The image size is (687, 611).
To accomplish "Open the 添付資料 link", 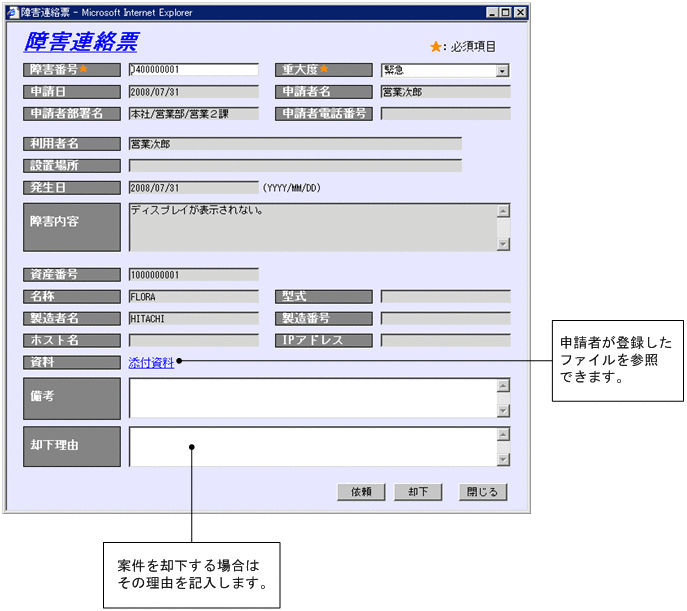I will coord(151,363).
